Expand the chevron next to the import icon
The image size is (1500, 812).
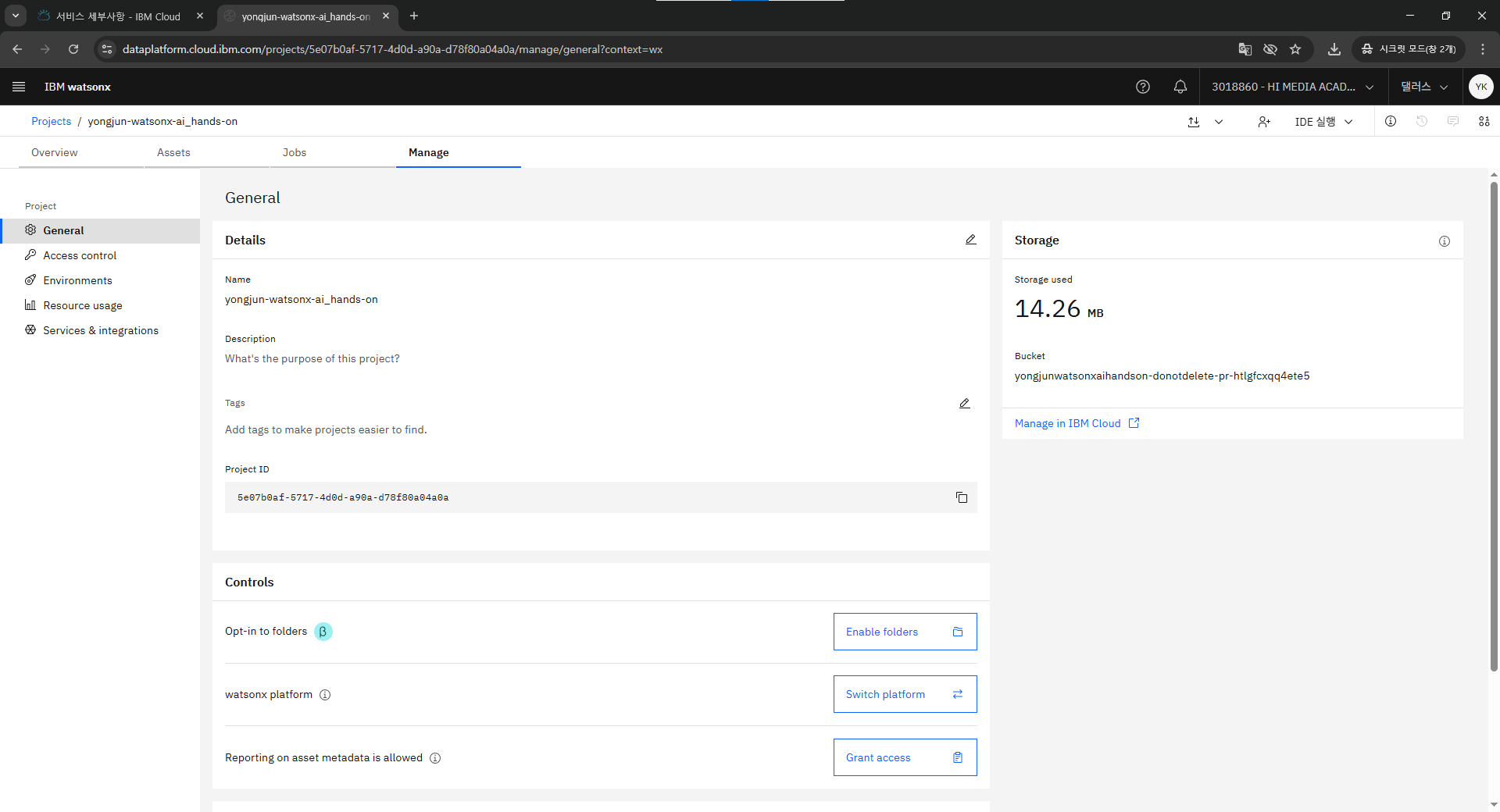click(x=1219, y=122)
